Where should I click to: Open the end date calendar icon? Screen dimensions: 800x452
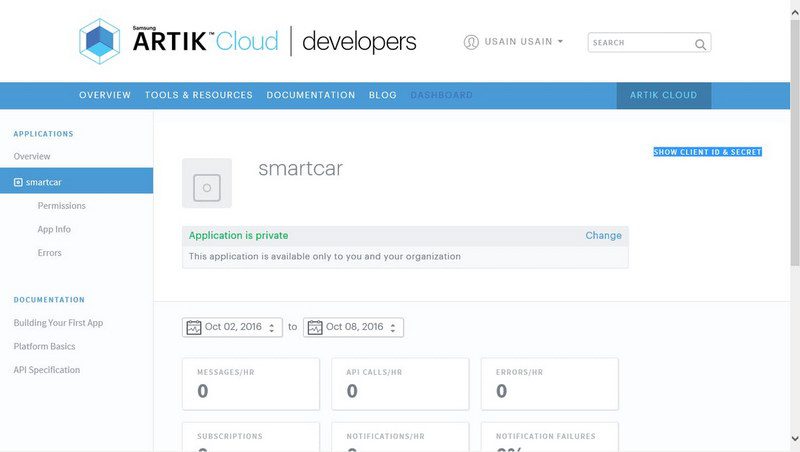click(x=315, y=328)
